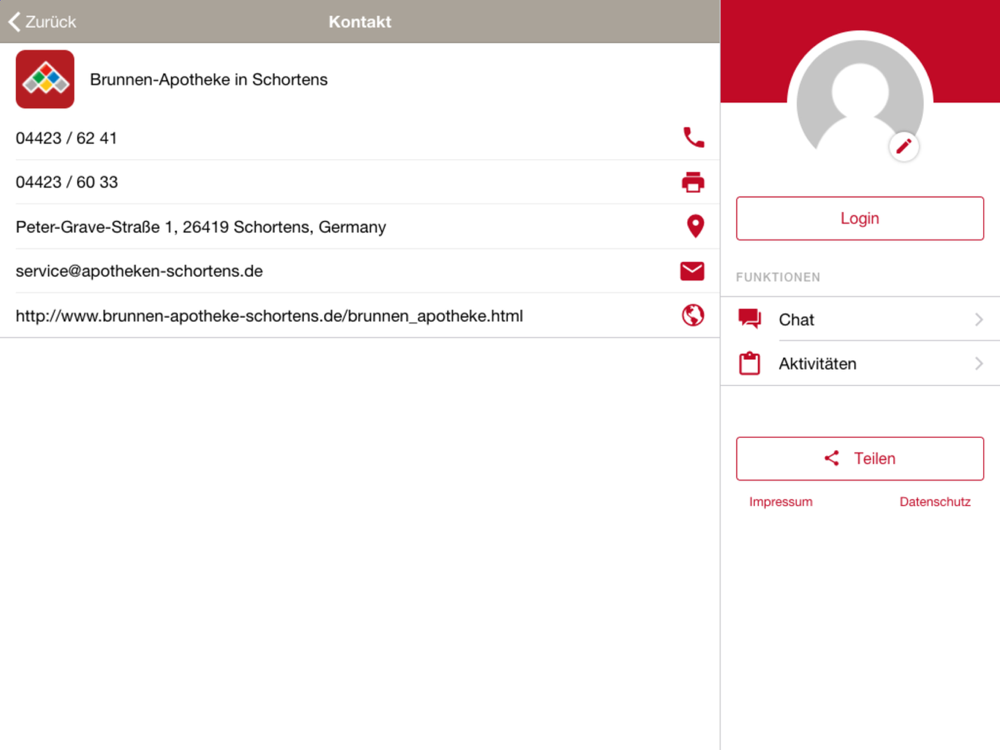
Task: Open the Impressum link
Action: tap(781, 502)
